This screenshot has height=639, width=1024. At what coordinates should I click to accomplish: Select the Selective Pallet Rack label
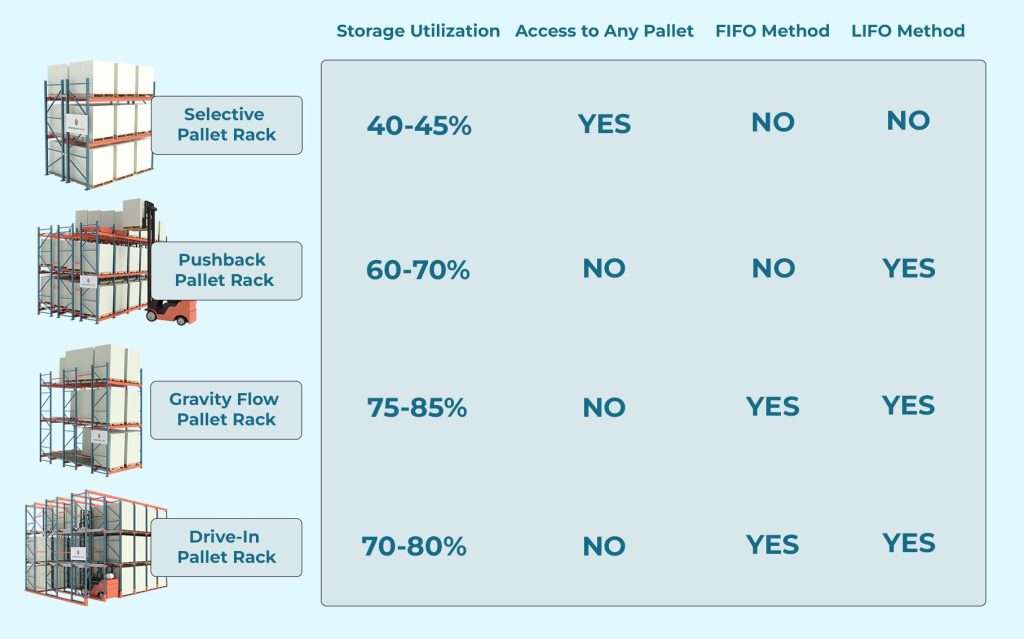point(227,125)
